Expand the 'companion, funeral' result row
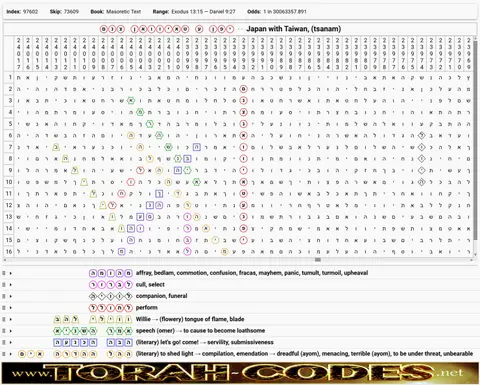This screenshot has width=480, height=385. 11,296
